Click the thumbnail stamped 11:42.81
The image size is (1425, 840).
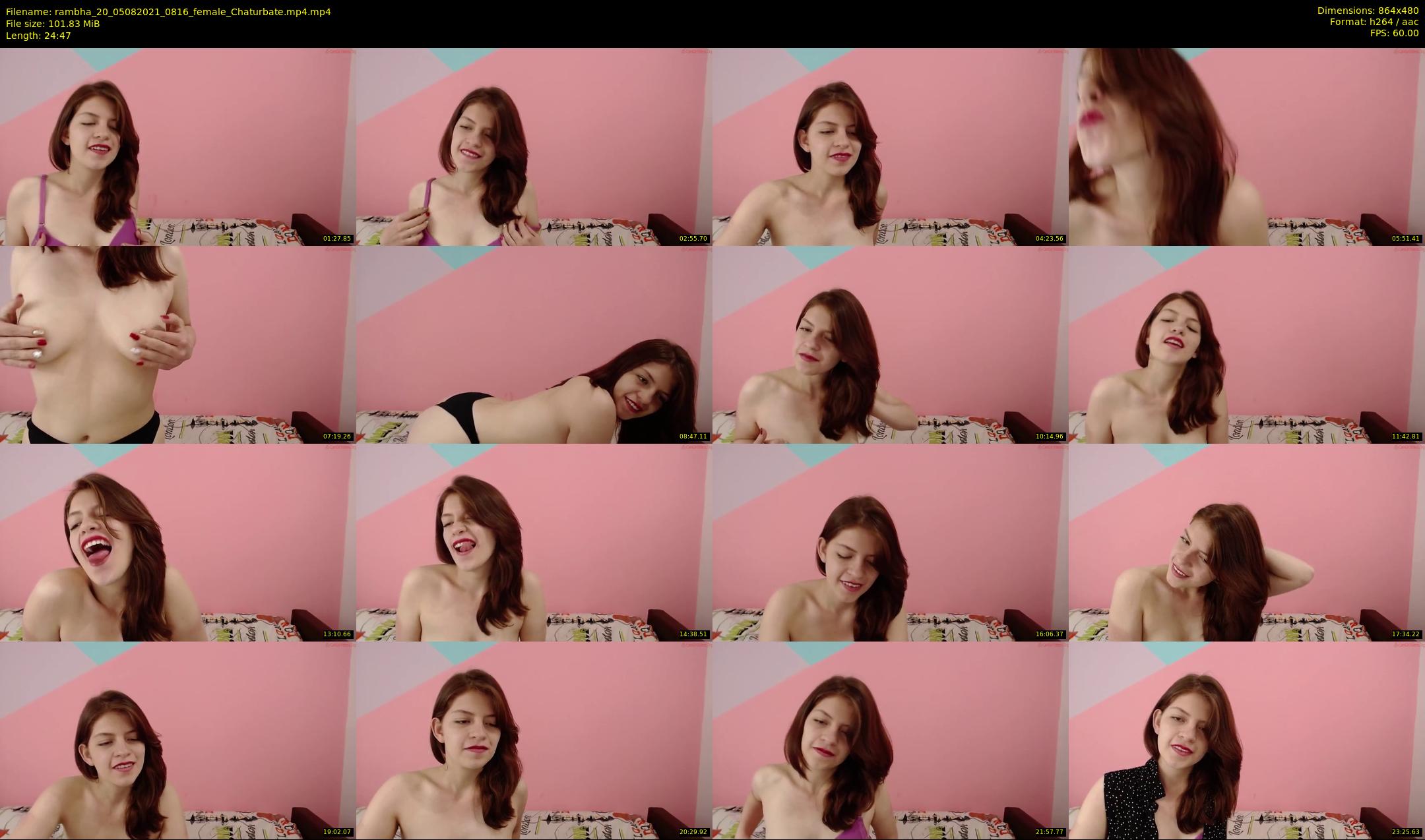pyautogui.click(x=1246, y=344)
